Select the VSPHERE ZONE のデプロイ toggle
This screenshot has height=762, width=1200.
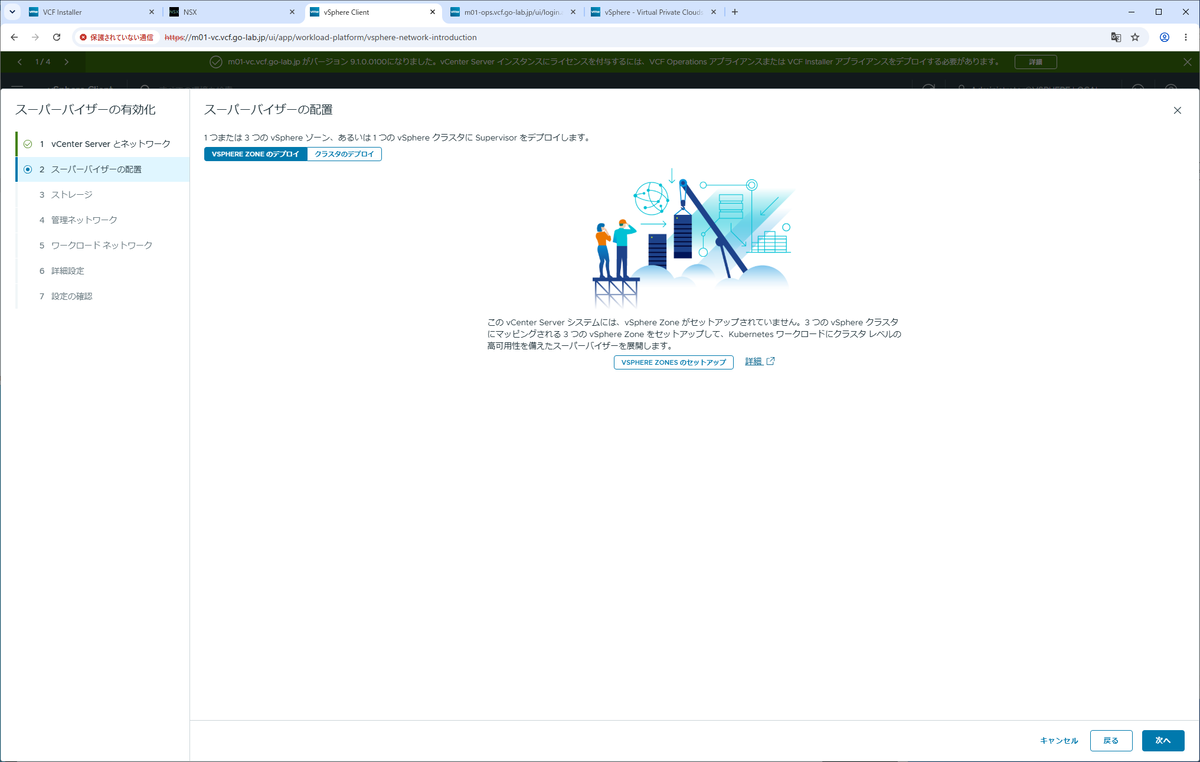(255, 154)
